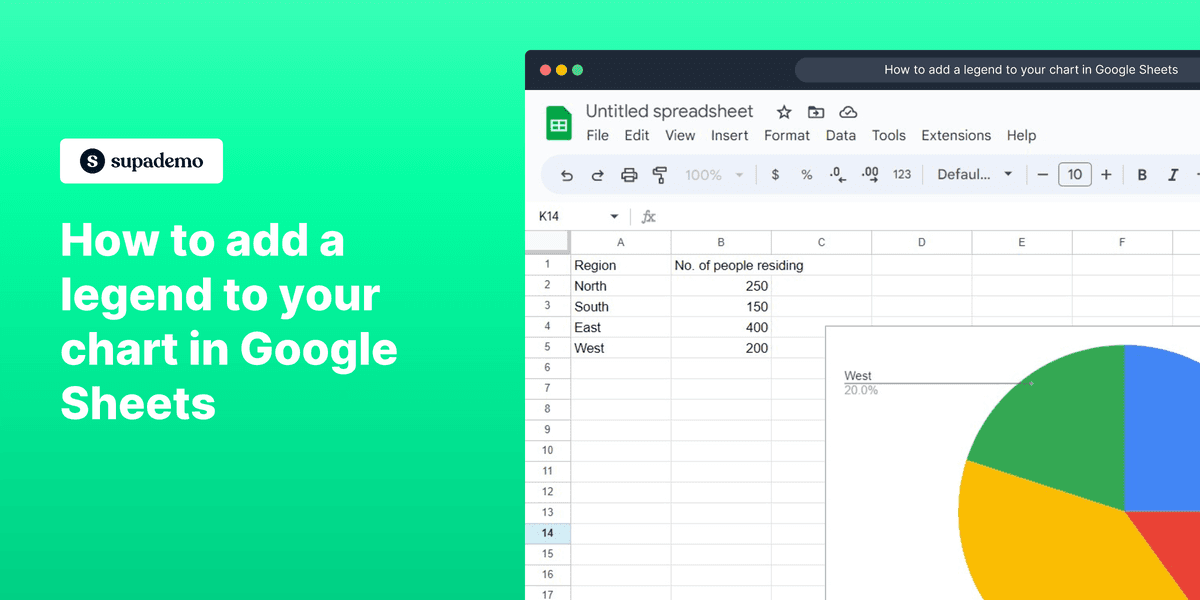
Task: Click the Undo icon in the toolbar
Action: [x=567, y=174]
